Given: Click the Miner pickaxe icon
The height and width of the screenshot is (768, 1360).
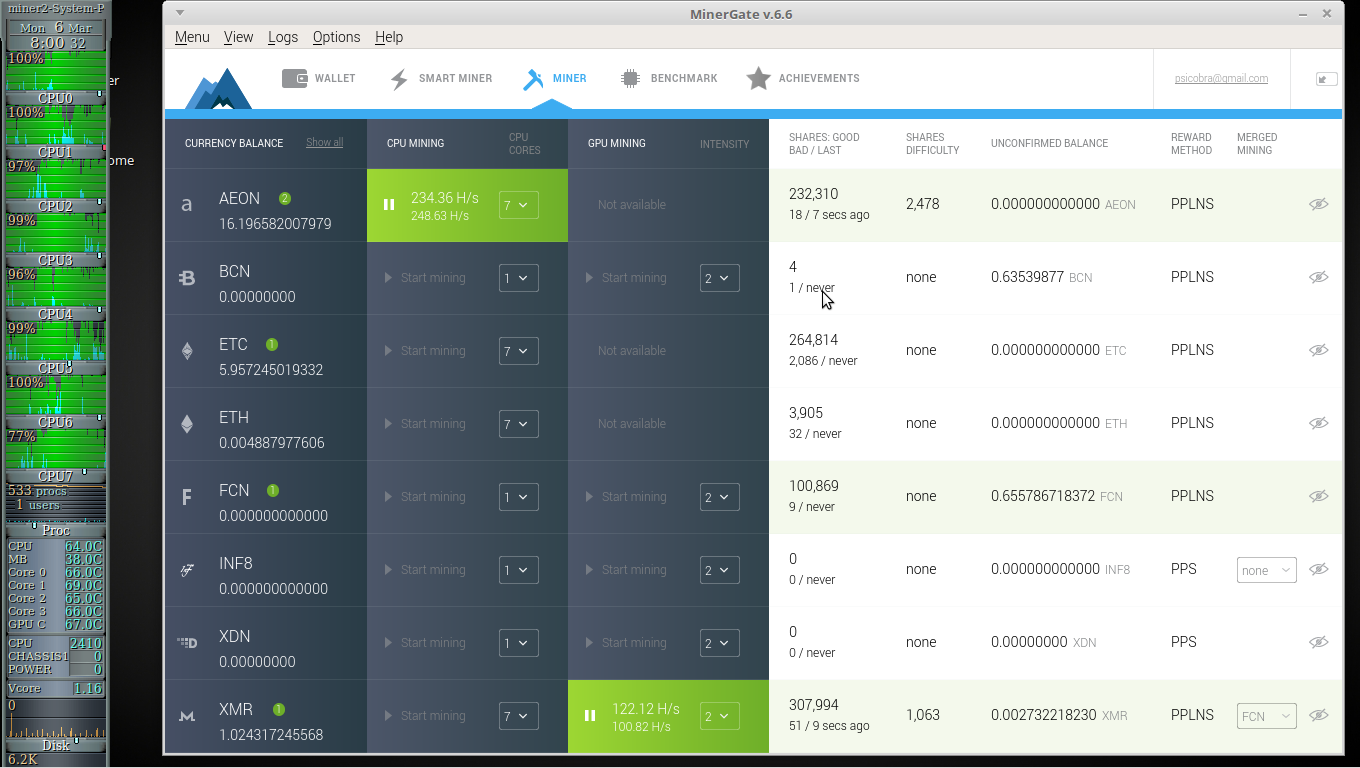Looking at the screenshot, I should pos(534,79).
